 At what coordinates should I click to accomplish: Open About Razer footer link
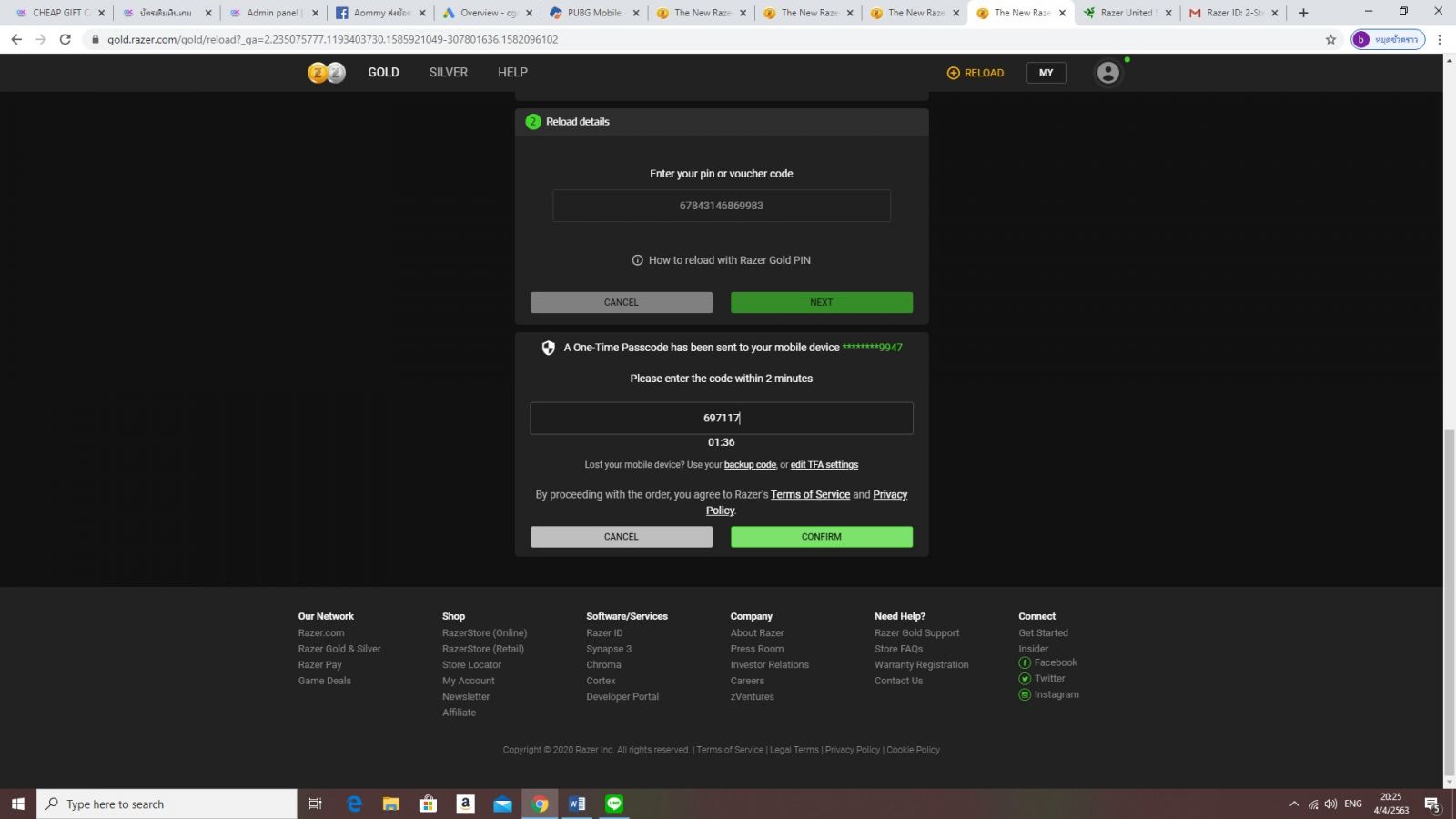click(757, 633)
